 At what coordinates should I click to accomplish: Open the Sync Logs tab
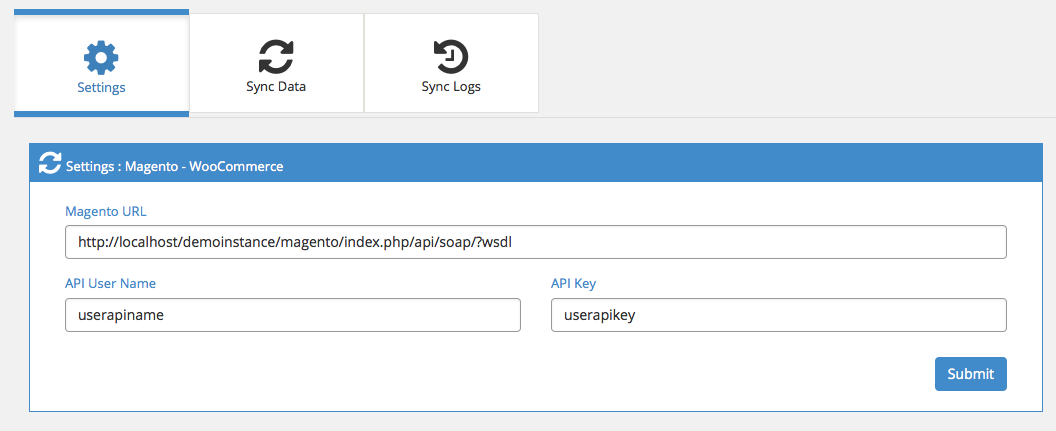point(451,63)
